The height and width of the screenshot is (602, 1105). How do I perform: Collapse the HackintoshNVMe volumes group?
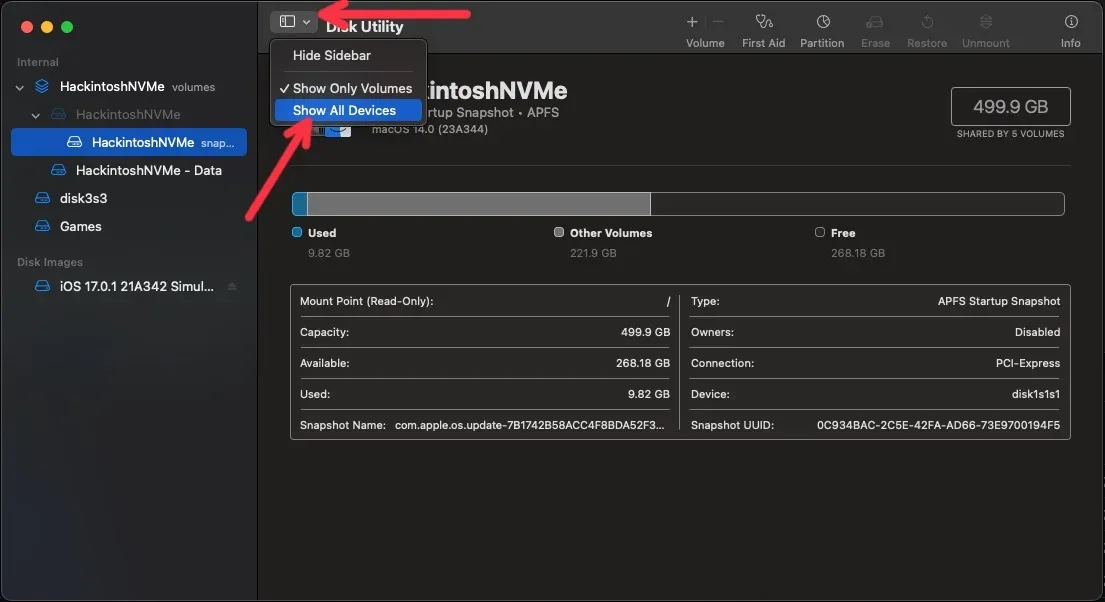point(20,88)
